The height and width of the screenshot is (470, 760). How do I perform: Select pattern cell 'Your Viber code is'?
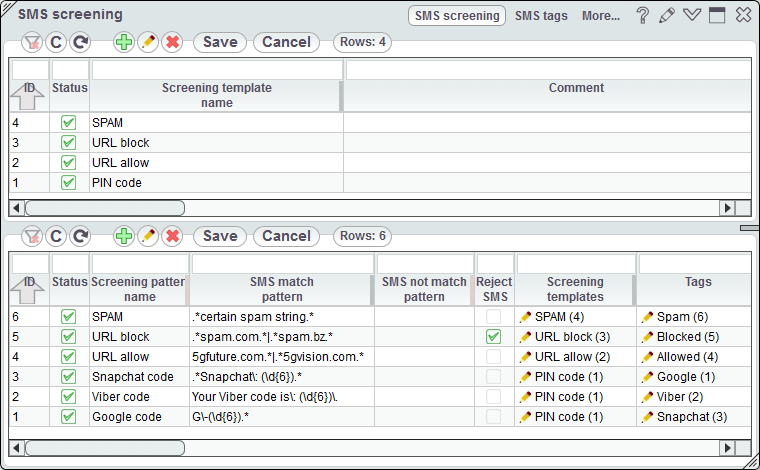point(282,396)
